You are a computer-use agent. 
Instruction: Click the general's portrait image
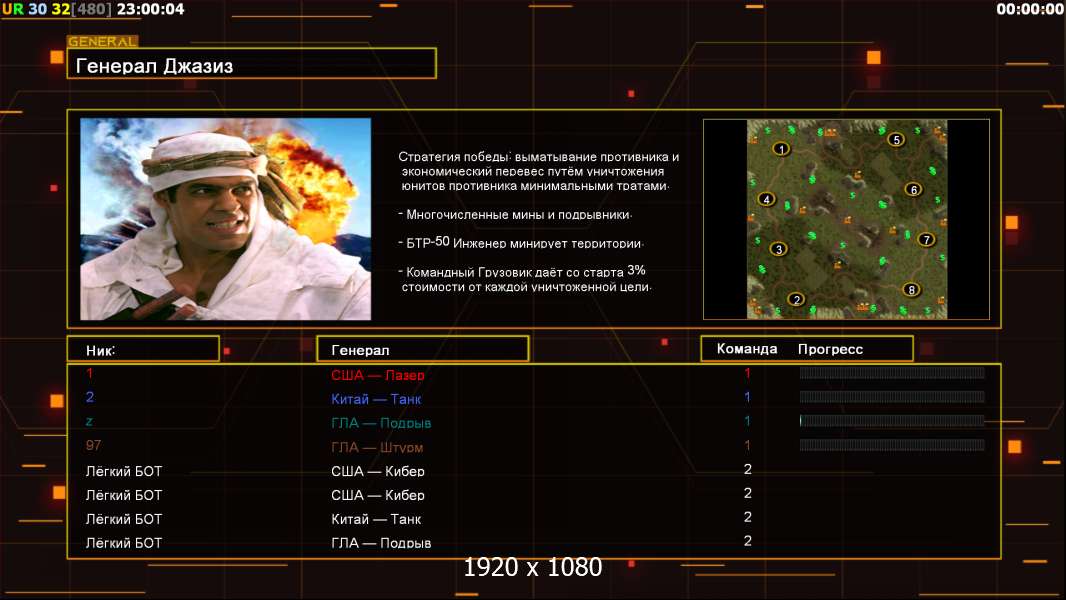tap(225, 219)
